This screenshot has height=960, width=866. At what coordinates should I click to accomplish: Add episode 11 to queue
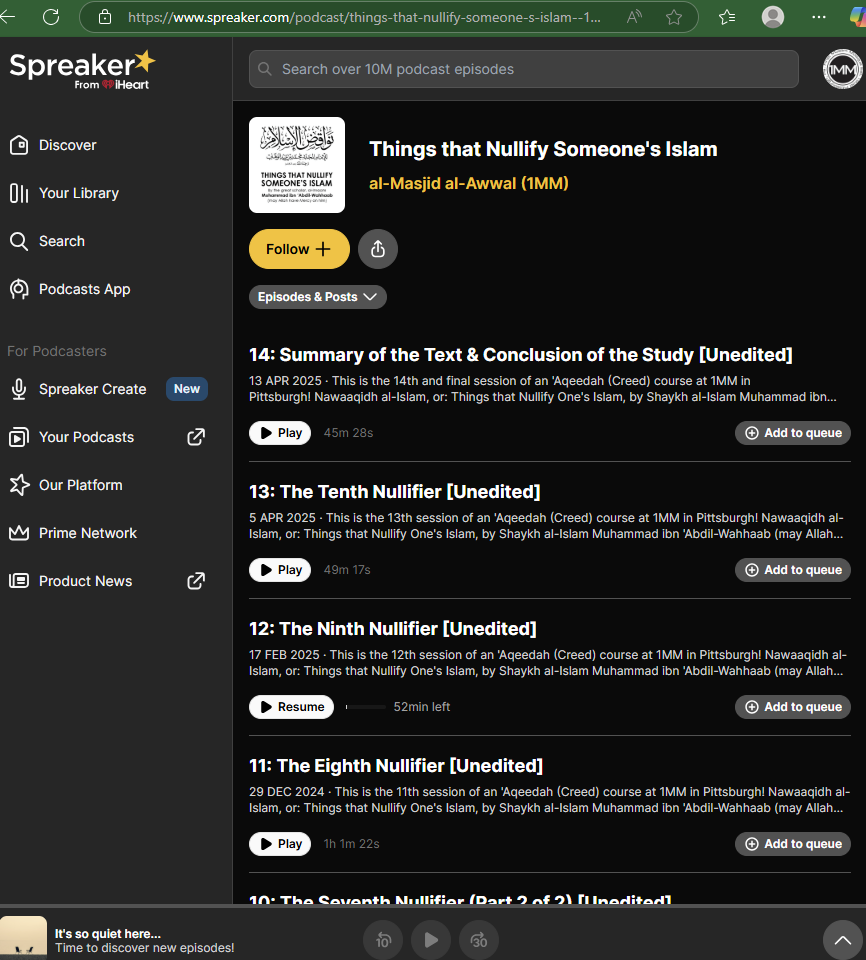793,844
